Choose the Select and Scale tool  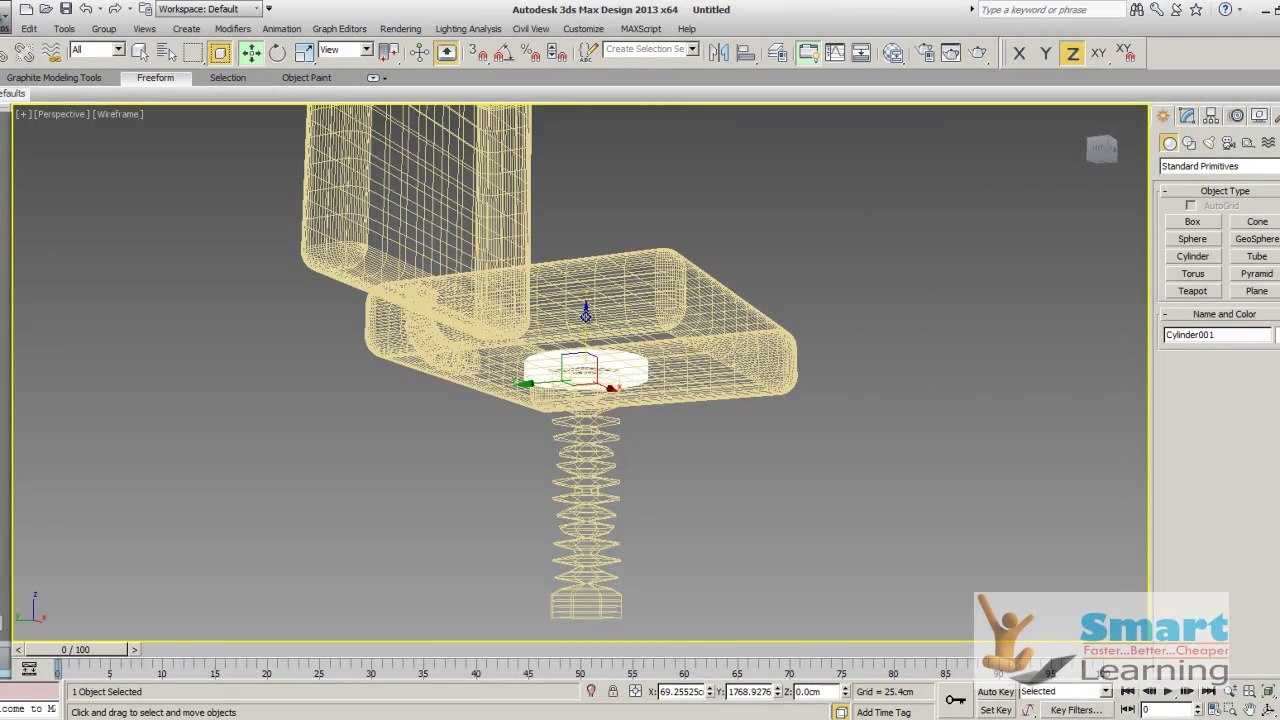click(304, 53)
